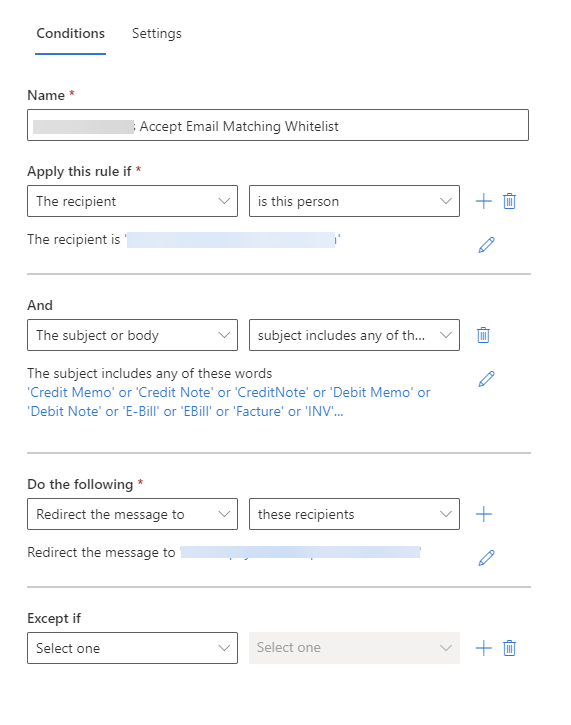Image resolution: width=571 pixels, height=725 pixels.
Task: Click the 'Apply this rule if' label
Action: coord(79,172)
